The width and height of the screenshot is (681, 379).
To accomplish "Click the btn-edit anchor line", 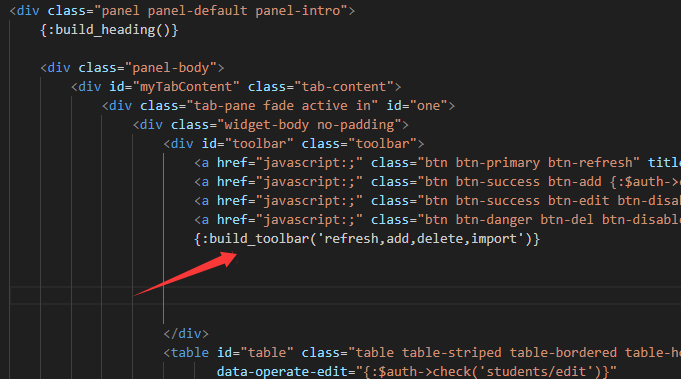I will click(437, 201).
